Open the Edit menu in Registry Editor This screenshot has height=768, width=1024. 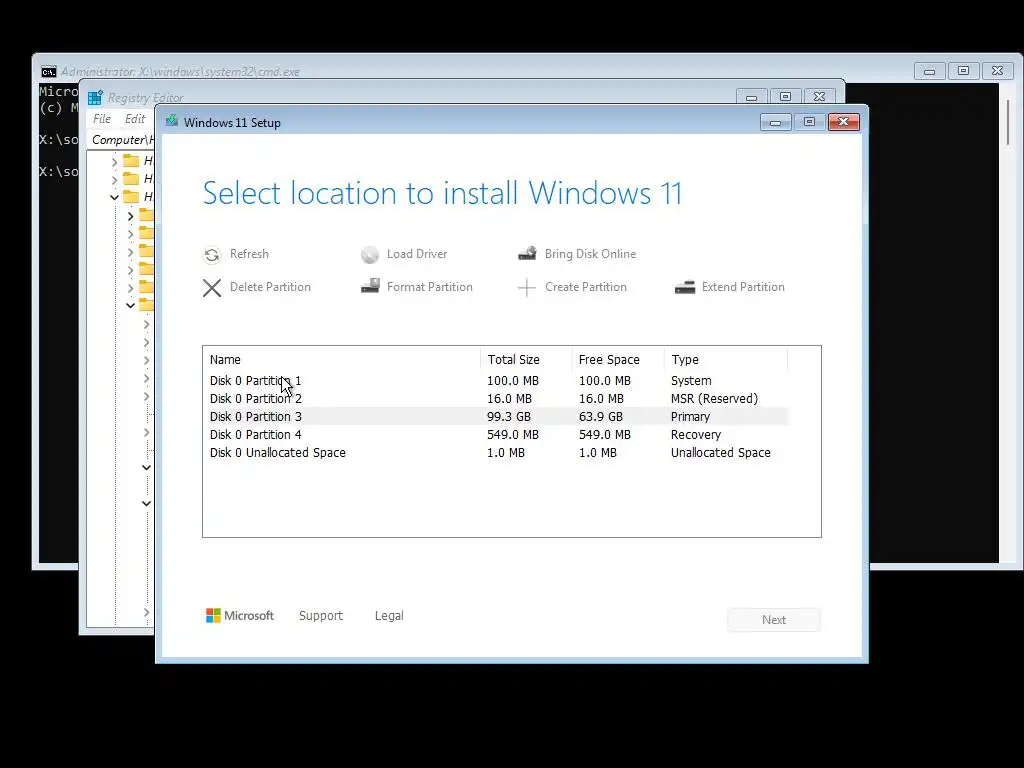point(135,119)
